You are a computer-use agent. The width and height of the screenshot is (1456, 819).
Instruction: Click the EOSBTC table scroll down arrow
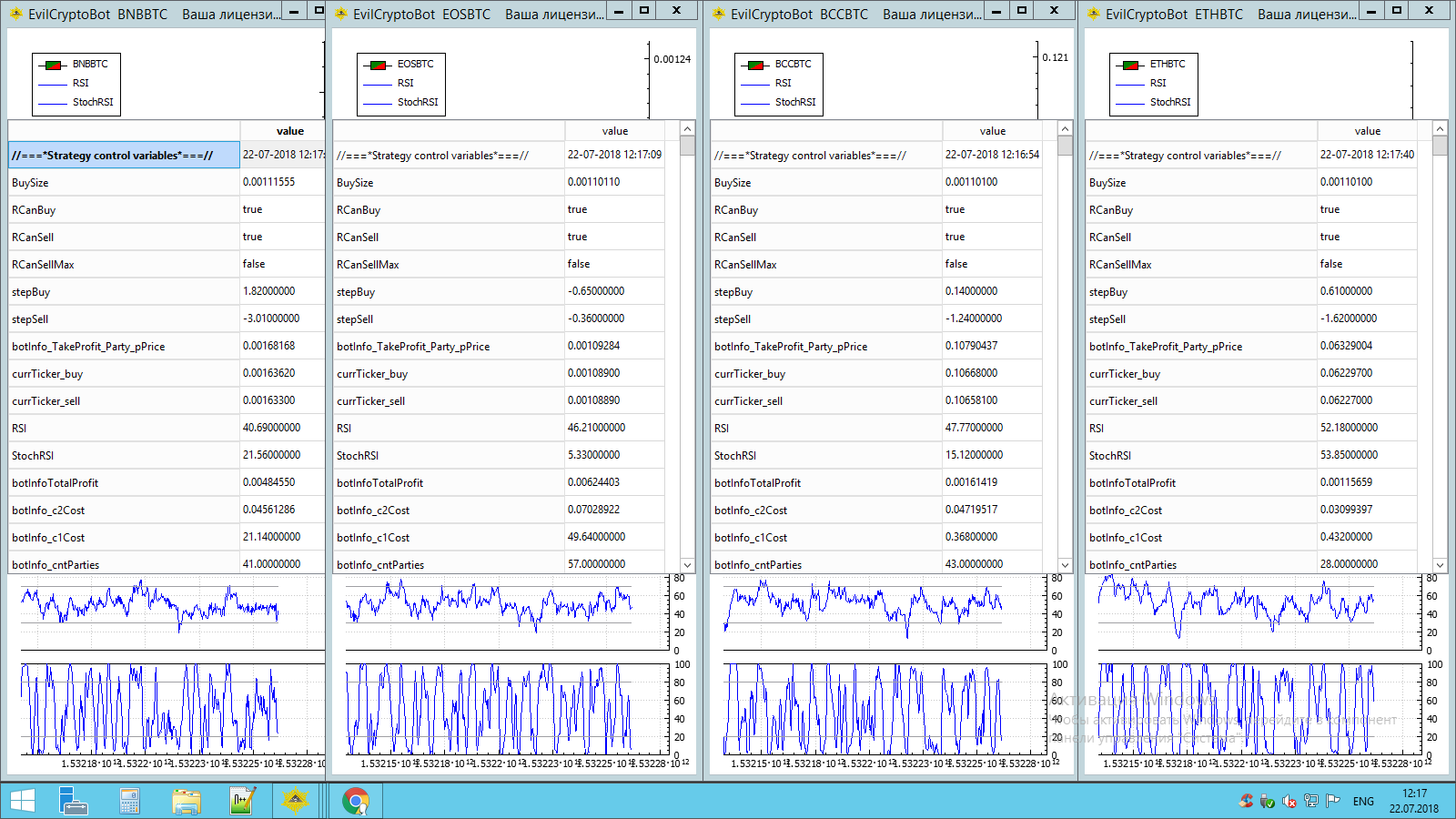pos(687,565)
